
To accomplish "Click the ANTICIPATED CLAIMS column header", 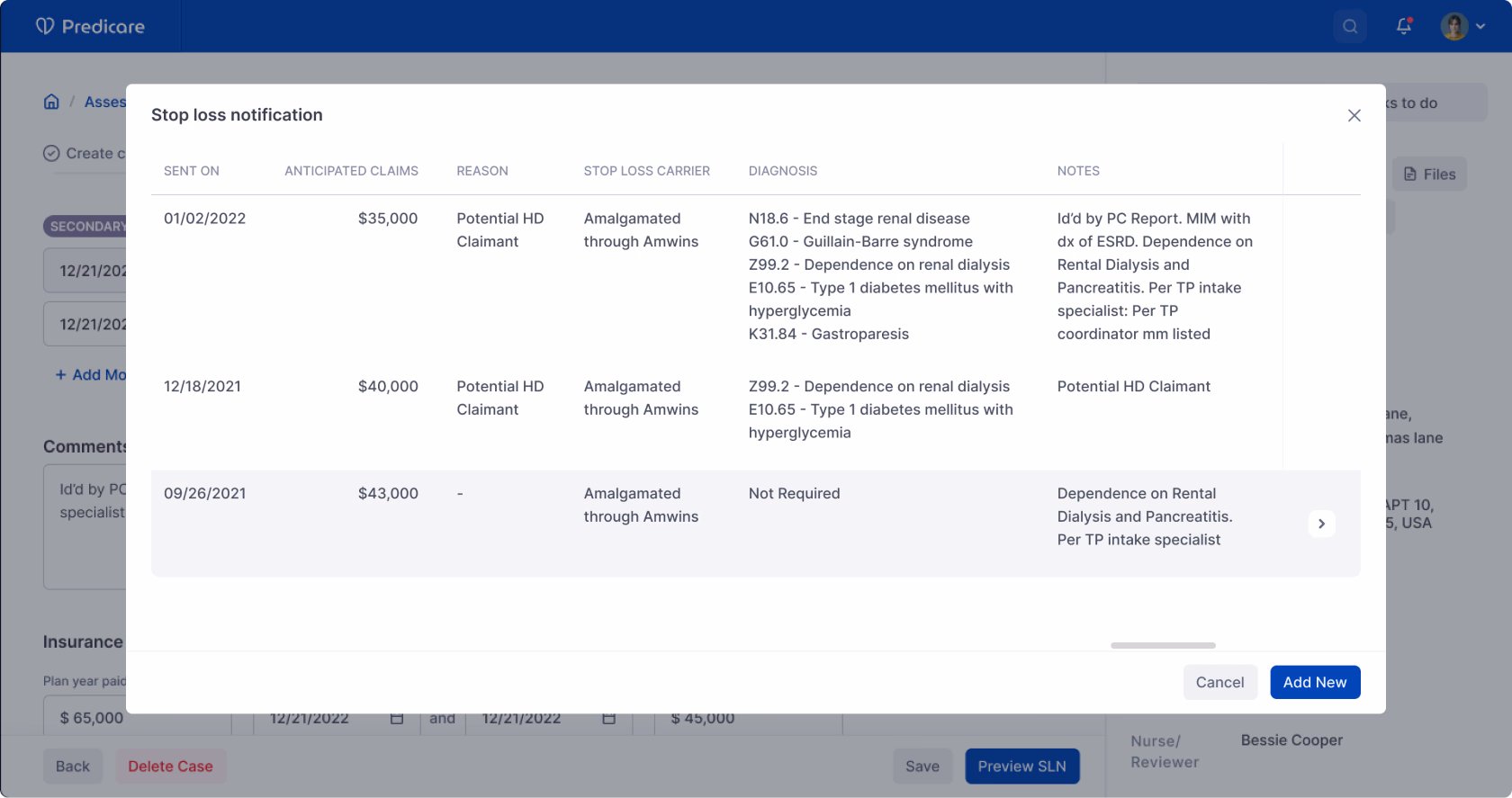I will point(351,171).
